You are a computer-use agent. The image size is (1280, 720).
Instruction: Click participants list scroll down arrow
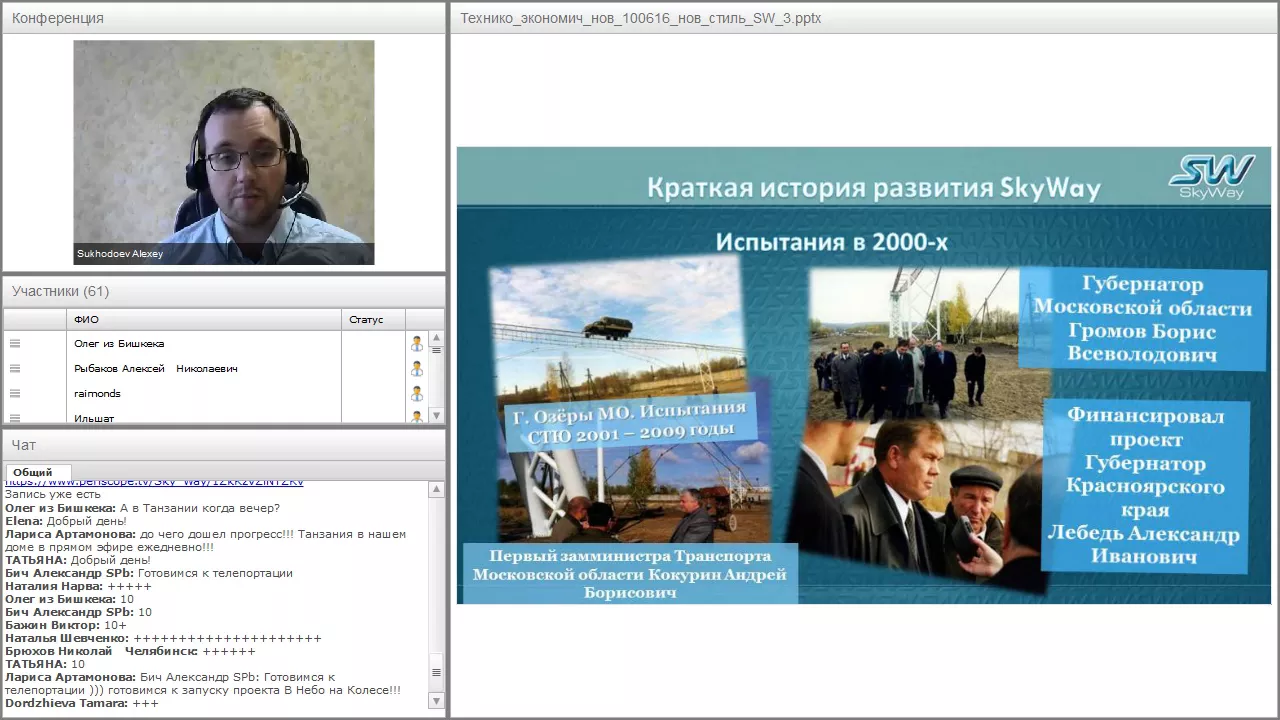coord(436,415)
